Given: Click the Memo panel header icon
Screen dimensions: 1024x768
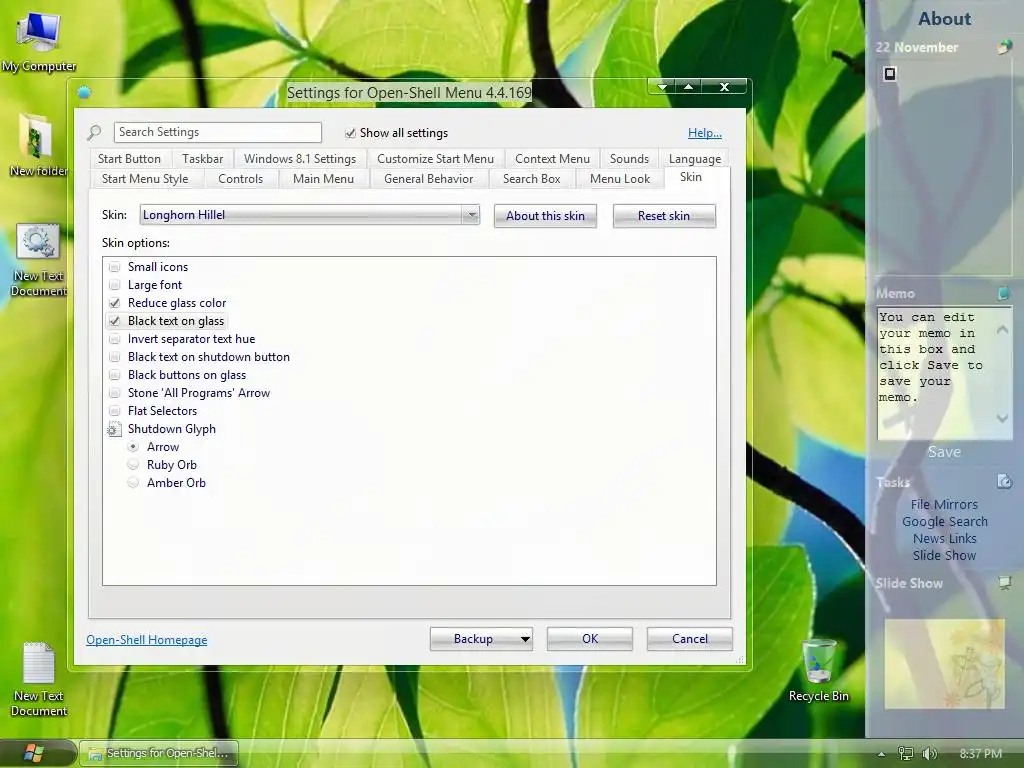Looking at the screenshot, I should 1004,293.
